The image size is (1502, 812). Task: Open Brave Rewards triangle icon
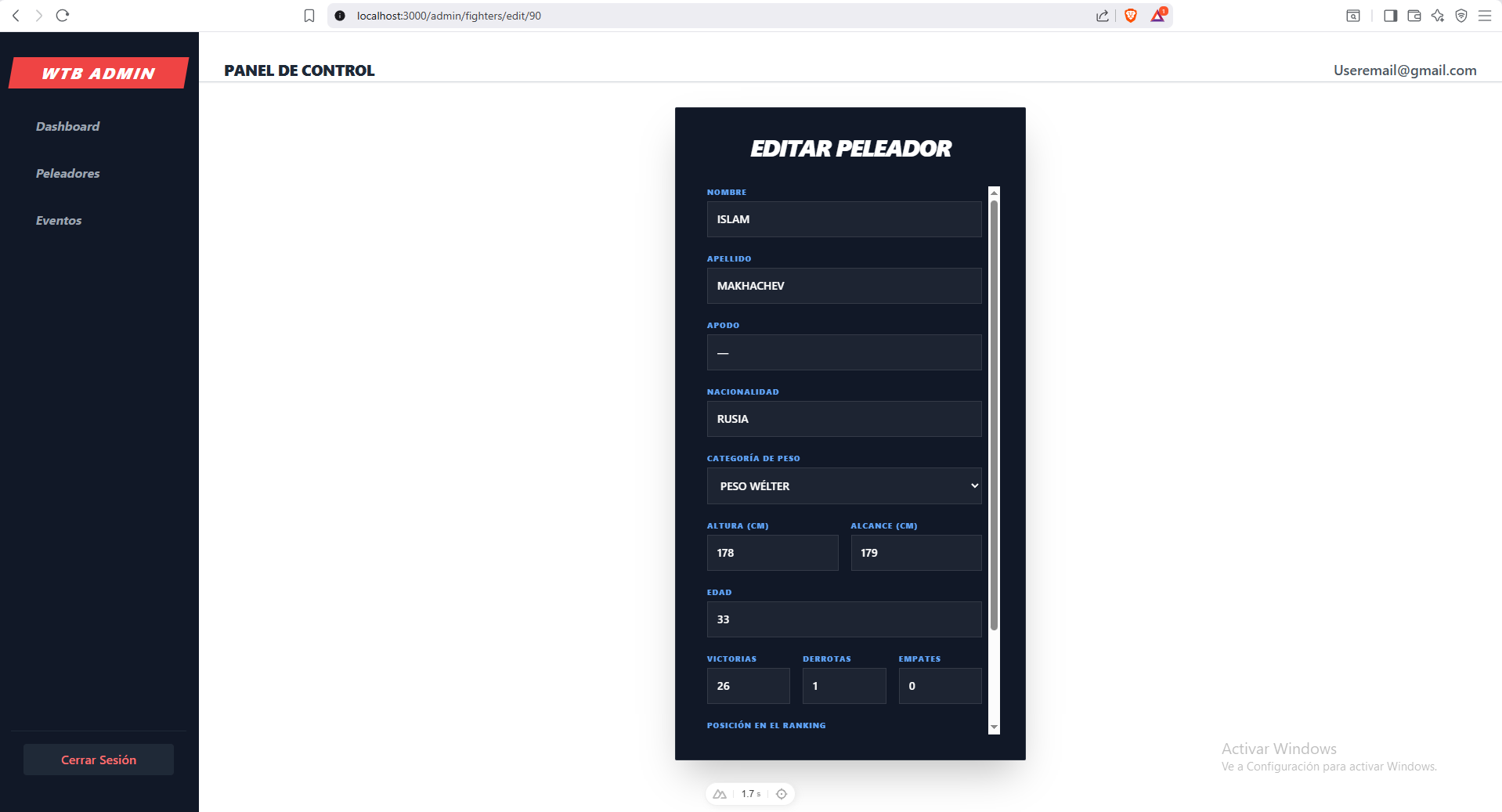click(1157, 16)
